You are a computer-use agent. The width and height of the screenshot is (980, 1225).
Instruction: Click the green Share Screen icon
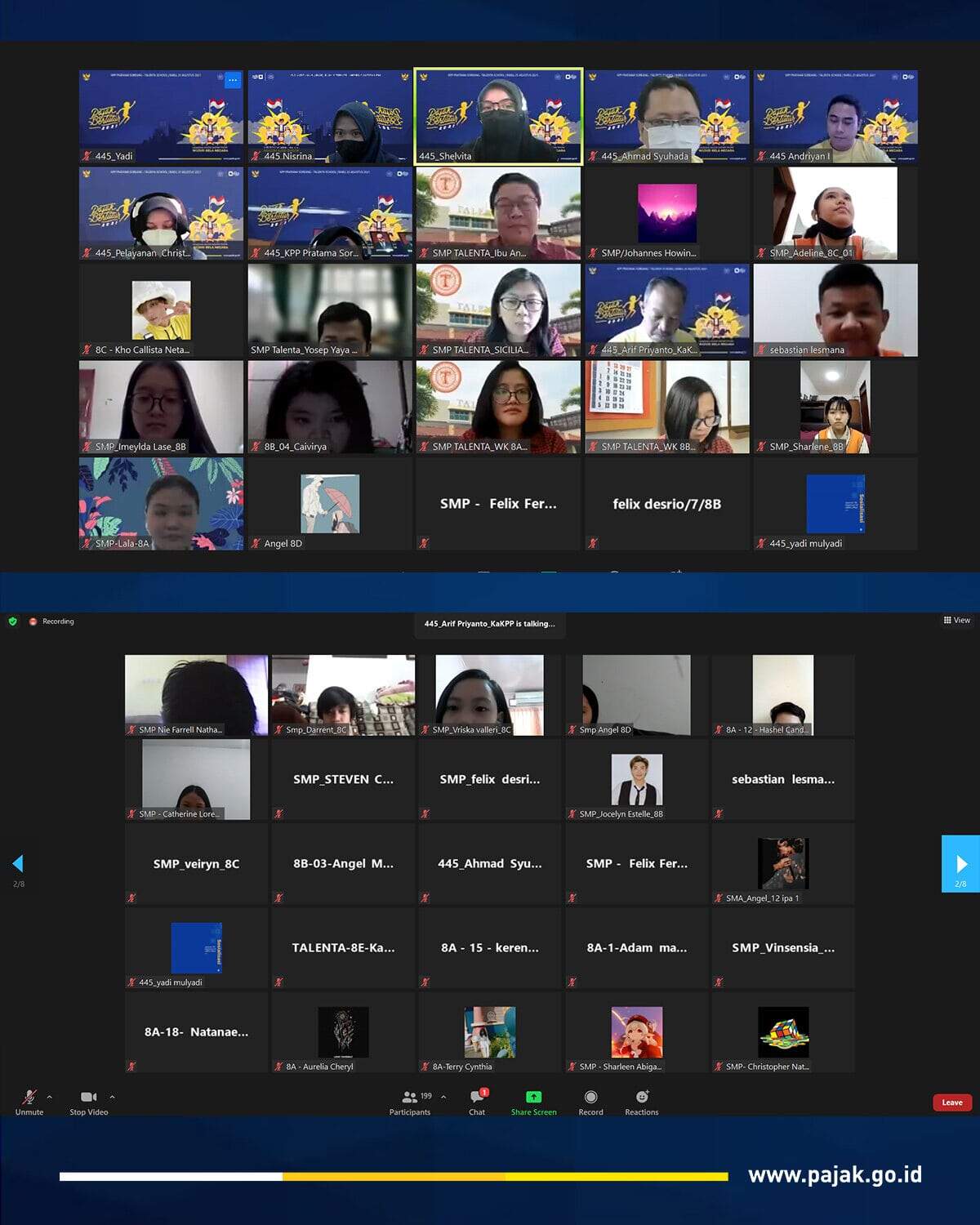click(x=533, y=1097)
